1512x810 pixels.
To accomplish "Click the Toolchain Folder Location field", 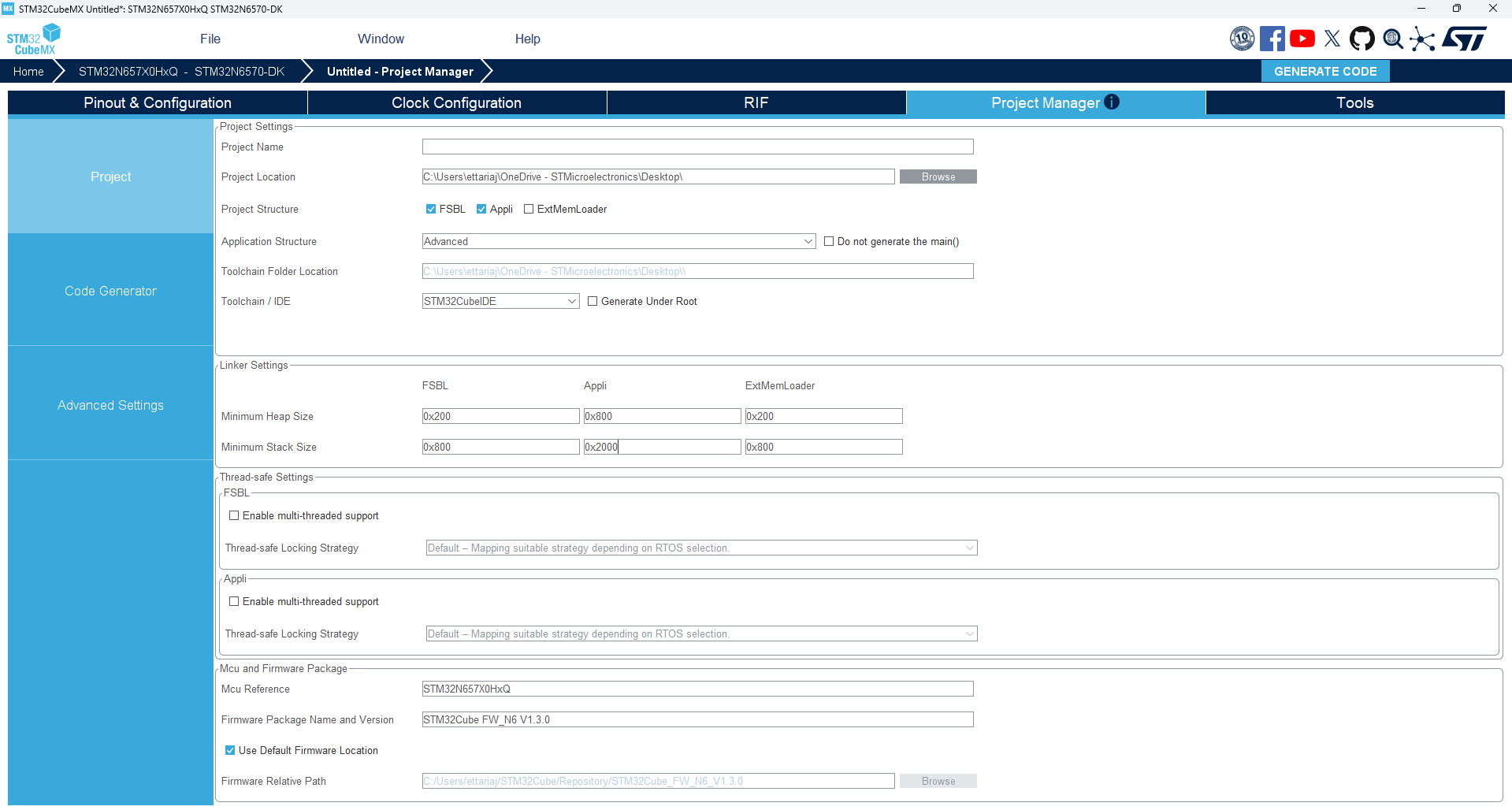I will pyautogui.click(x=697, y=271).
